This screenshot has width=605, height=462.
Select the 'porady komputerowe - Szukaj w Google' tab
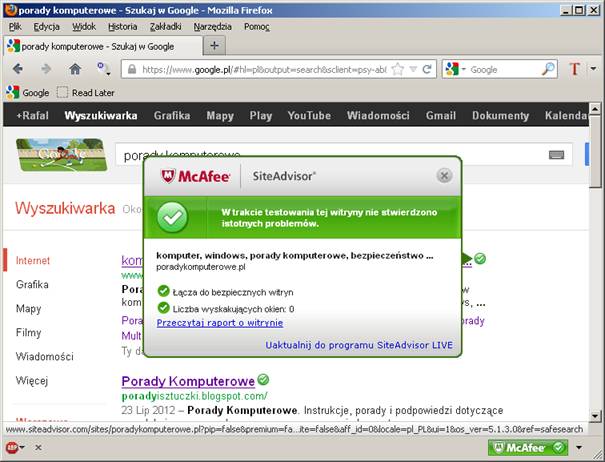tap(103, 46)
